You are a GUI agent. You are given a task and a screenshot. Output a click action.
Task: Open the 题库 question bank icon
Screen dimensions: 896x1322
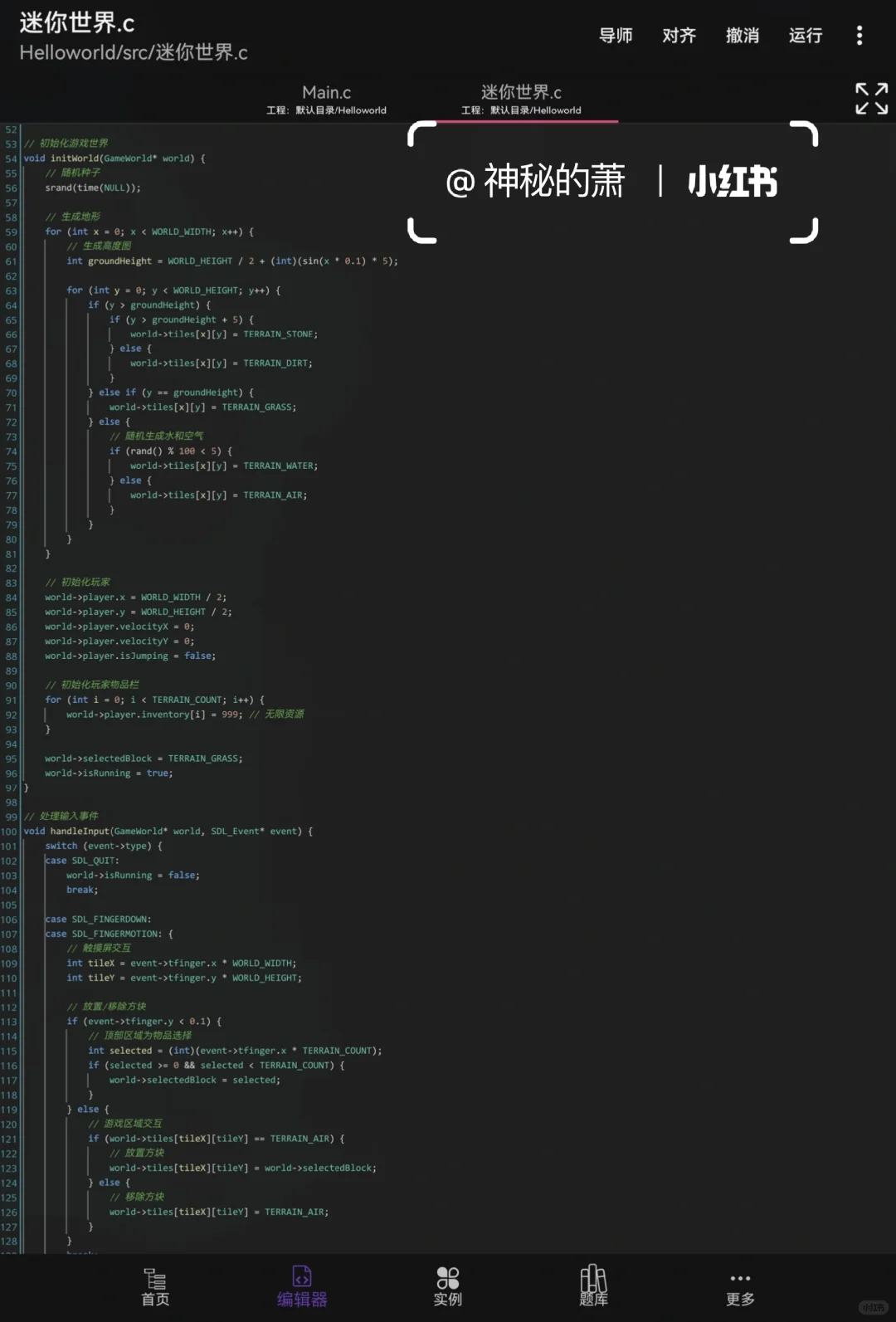pos(593,1287)
